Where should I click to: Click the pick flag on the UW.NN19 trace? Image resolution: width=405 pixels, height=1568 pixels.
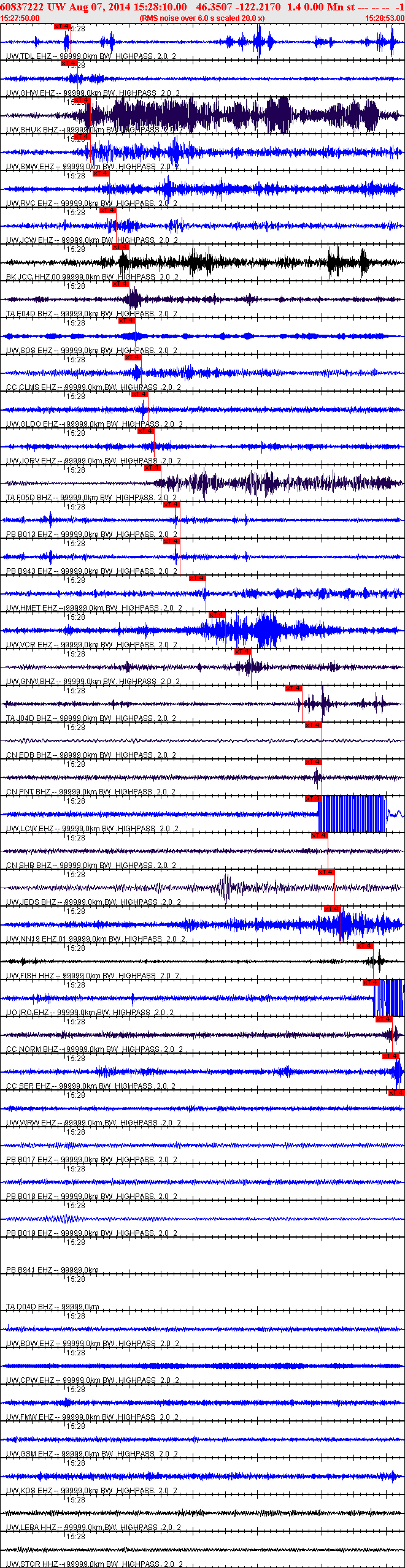pyautogui.click(x=333, y=909)
